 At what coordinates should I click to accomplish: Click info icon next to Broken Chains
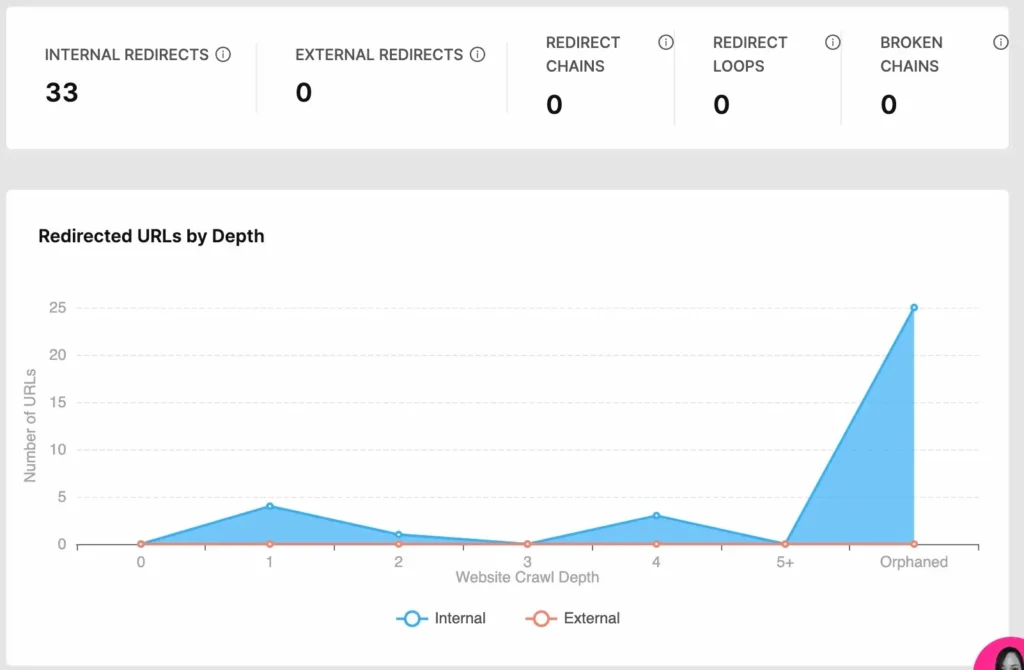(1000, 42)
